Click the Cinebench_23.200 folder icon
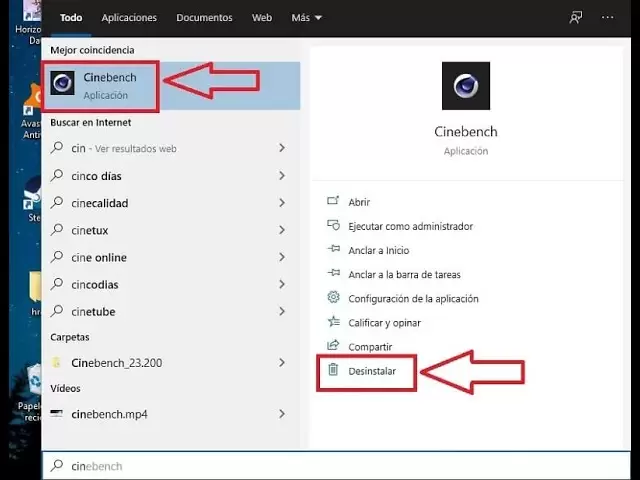This screenshot has height=480, width=640. [x=57, y=362]
